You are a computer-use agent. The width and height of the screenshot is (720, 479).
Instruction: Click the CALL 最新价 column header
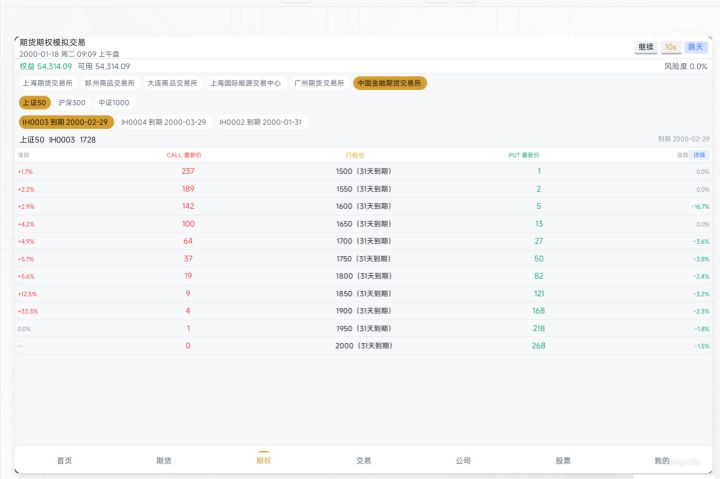point(184,155)
